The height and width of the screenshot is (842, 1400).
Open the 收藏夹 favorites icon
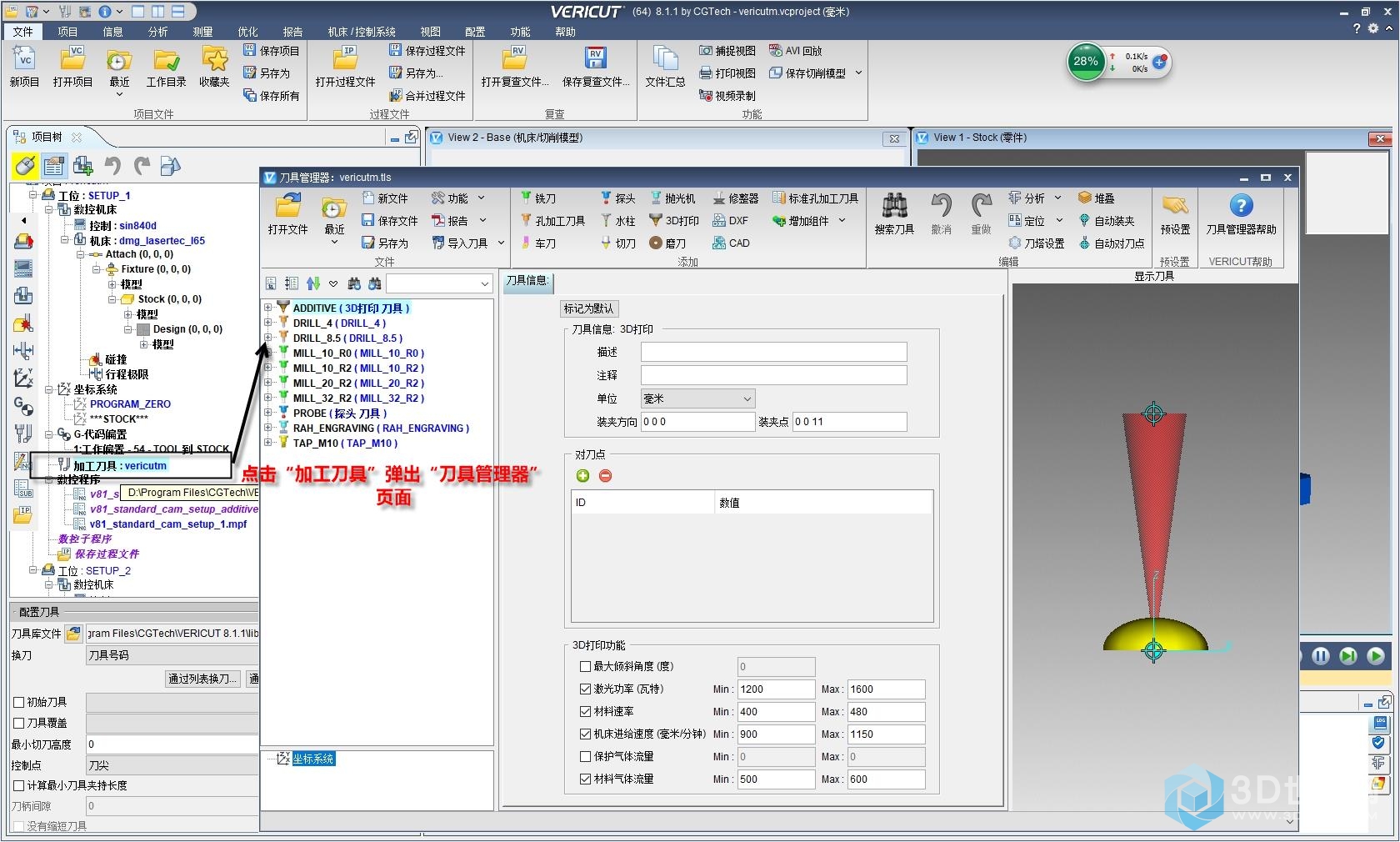(x=214, y=67)
